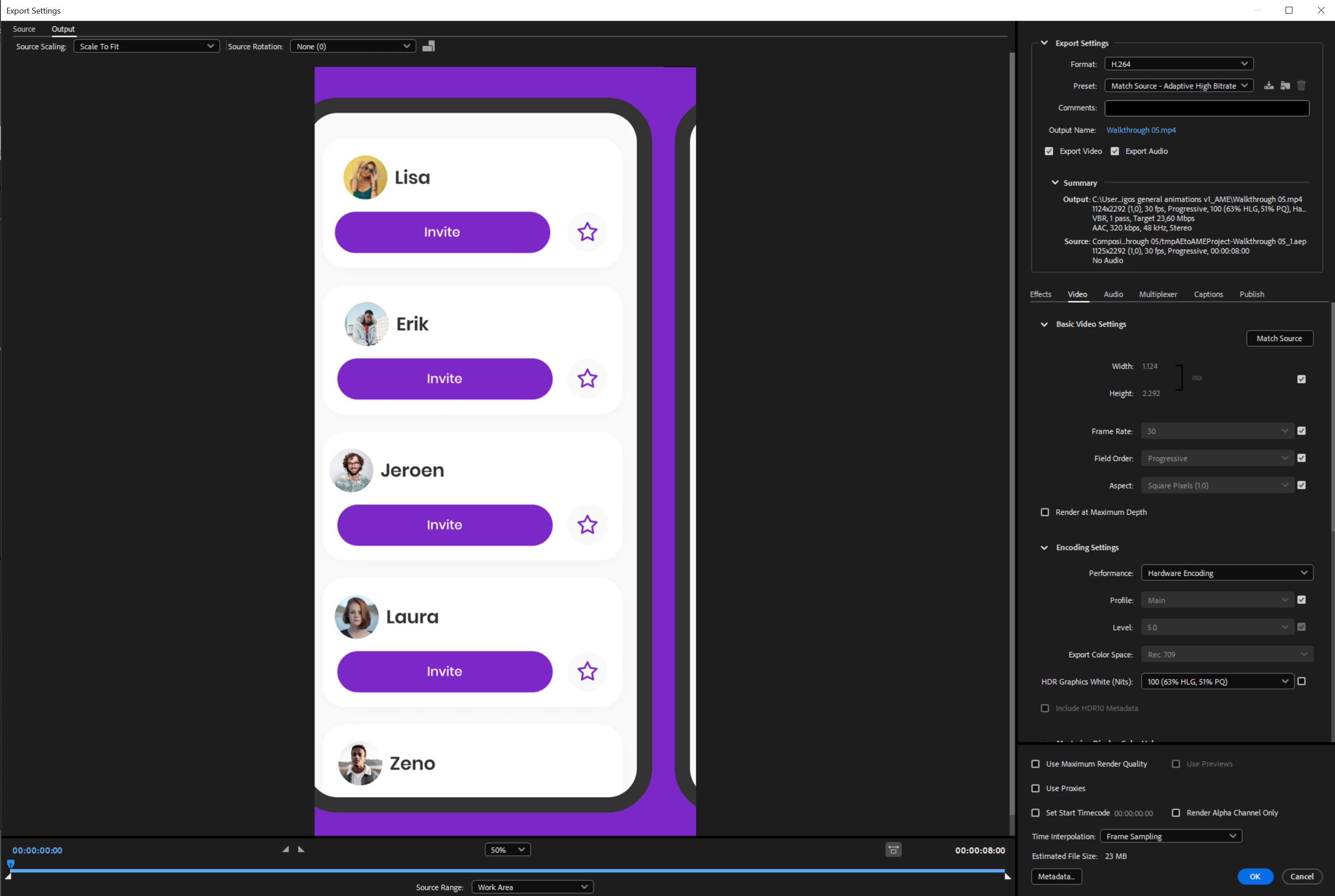Check Render at Maximum Depth

[1044, 512]
